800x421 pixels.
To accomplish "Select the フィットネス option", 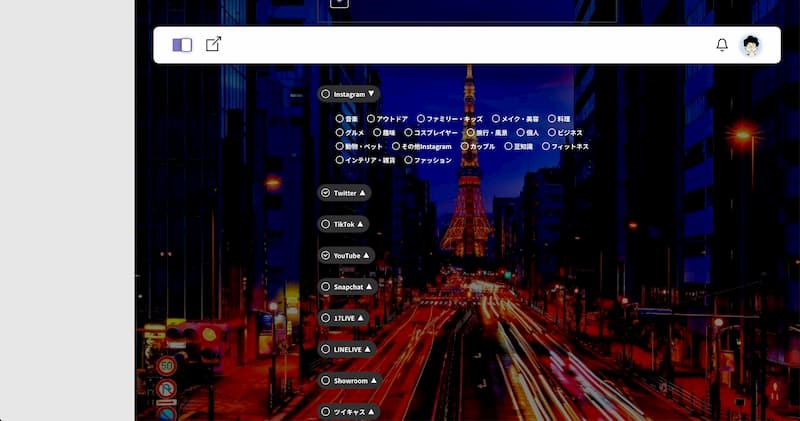I will tap(565, 146).
